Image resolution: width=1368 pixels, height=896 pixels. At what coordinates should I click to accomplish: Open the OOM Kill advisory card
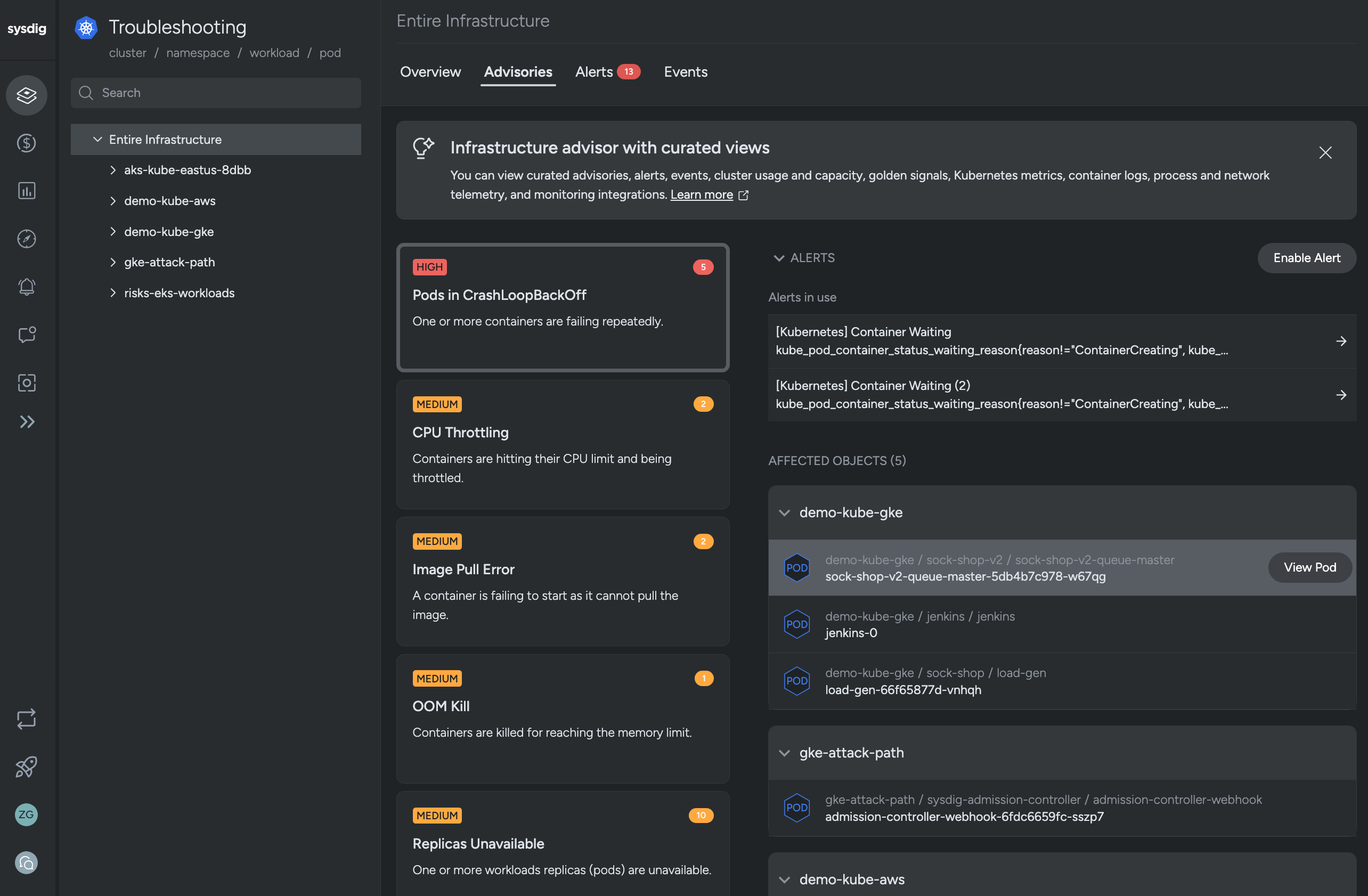(563, 719)
